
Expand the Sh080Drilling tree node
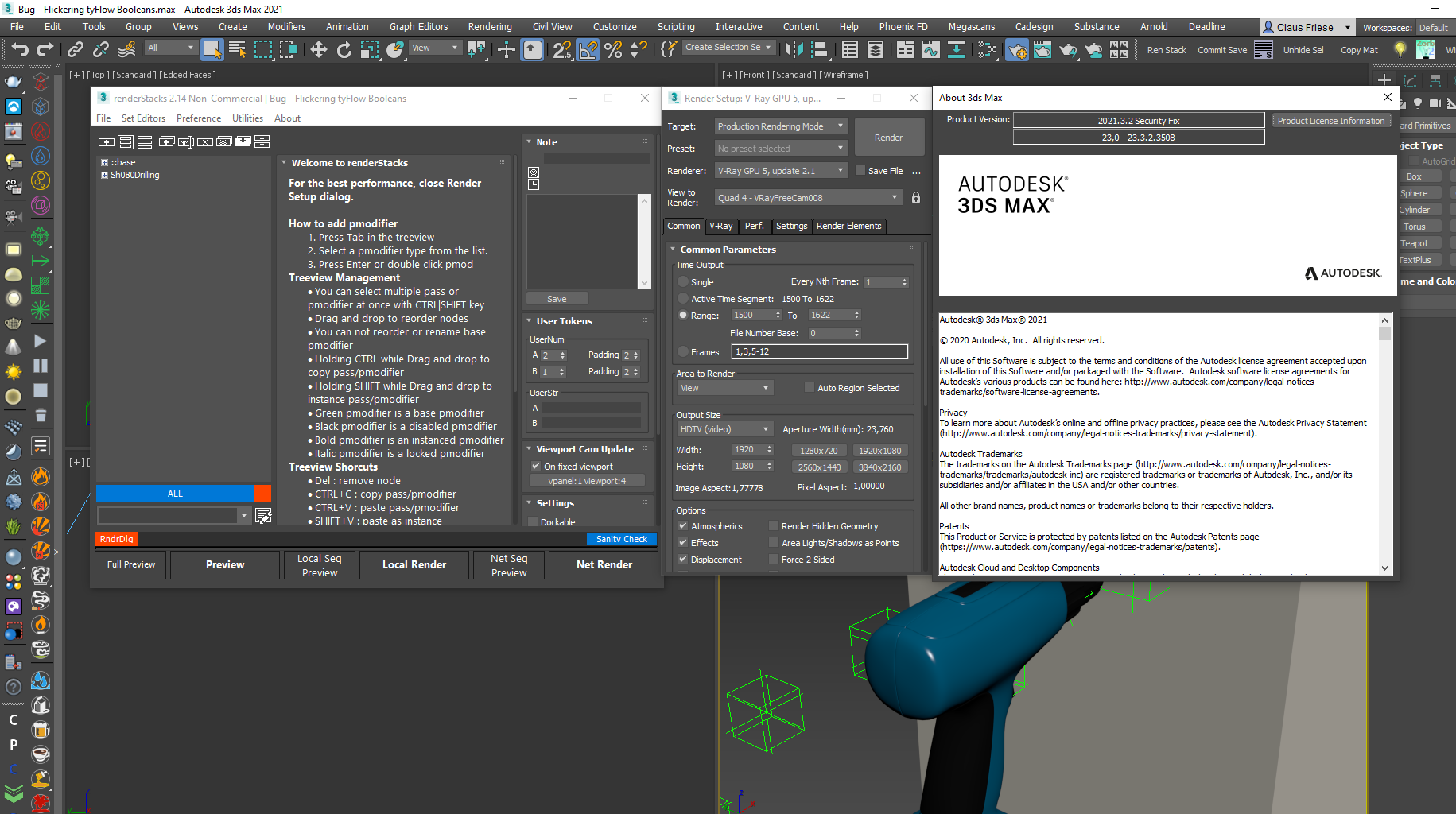pyautogui.click(x=104, y=175)
